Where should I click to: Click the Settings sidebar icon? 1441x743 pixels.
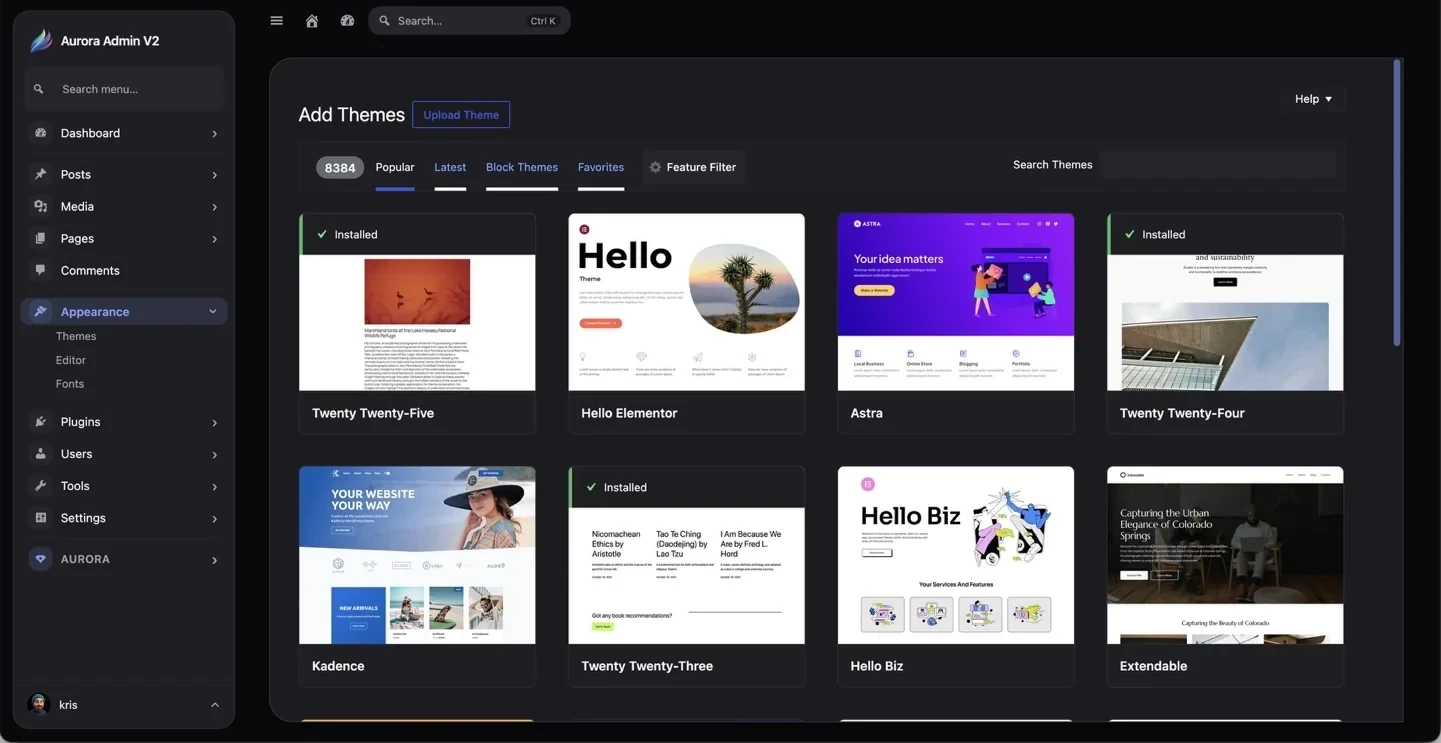click(41, 518)
